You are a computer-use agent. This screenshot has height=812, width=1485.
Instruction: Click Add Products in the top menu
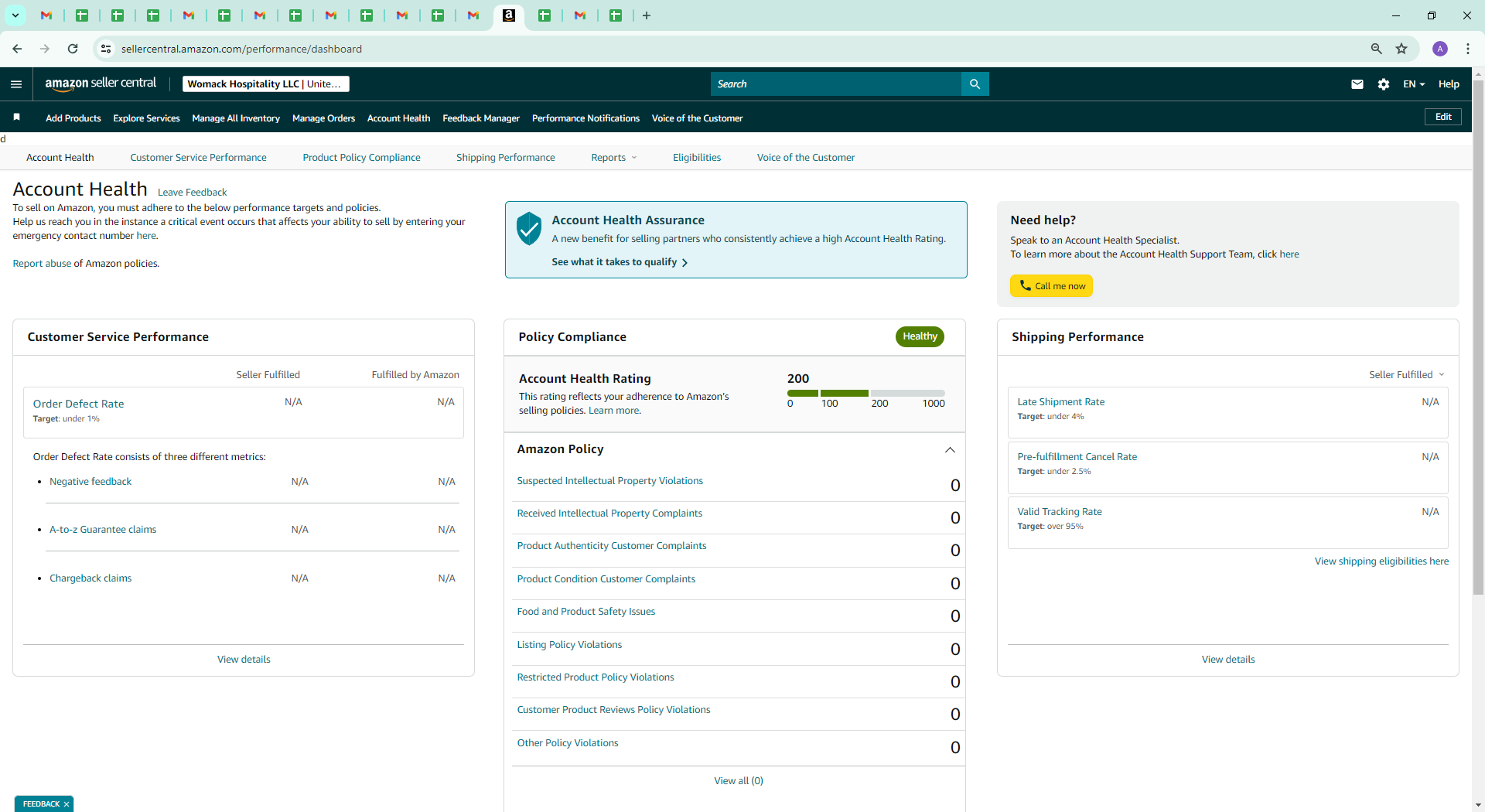point(73,118)
